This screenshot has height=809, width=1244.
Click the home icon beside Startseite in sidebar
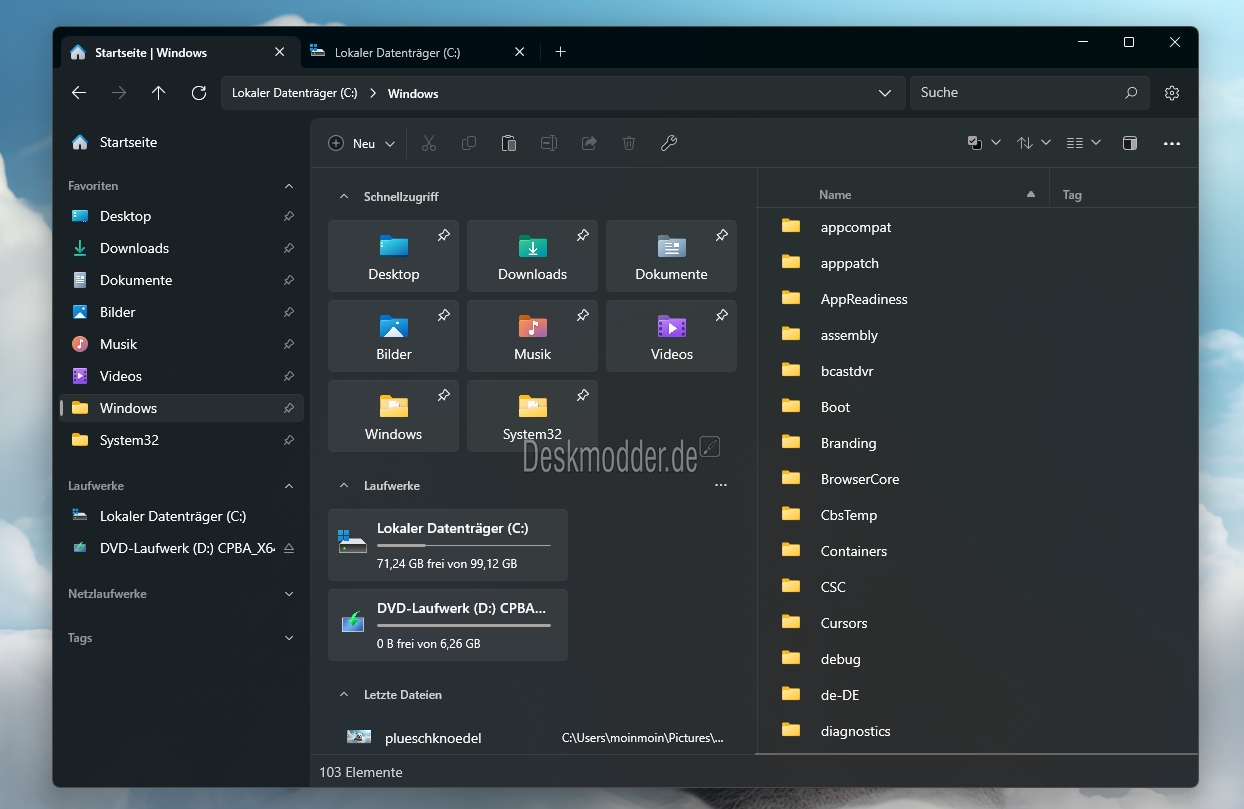(80, 142)
